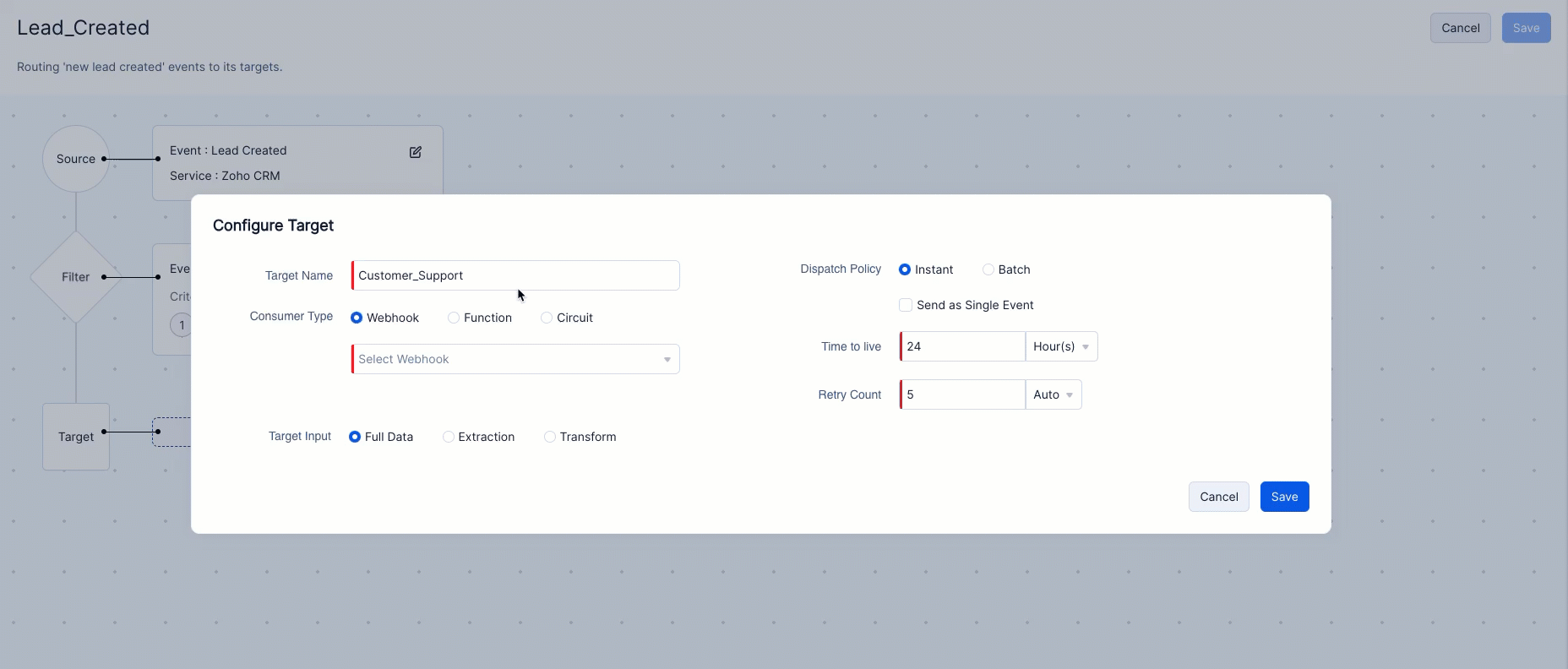Cancel the Configure Target dialog
This screenshot has height=669, width=1568.
[x=1218, y=497]
